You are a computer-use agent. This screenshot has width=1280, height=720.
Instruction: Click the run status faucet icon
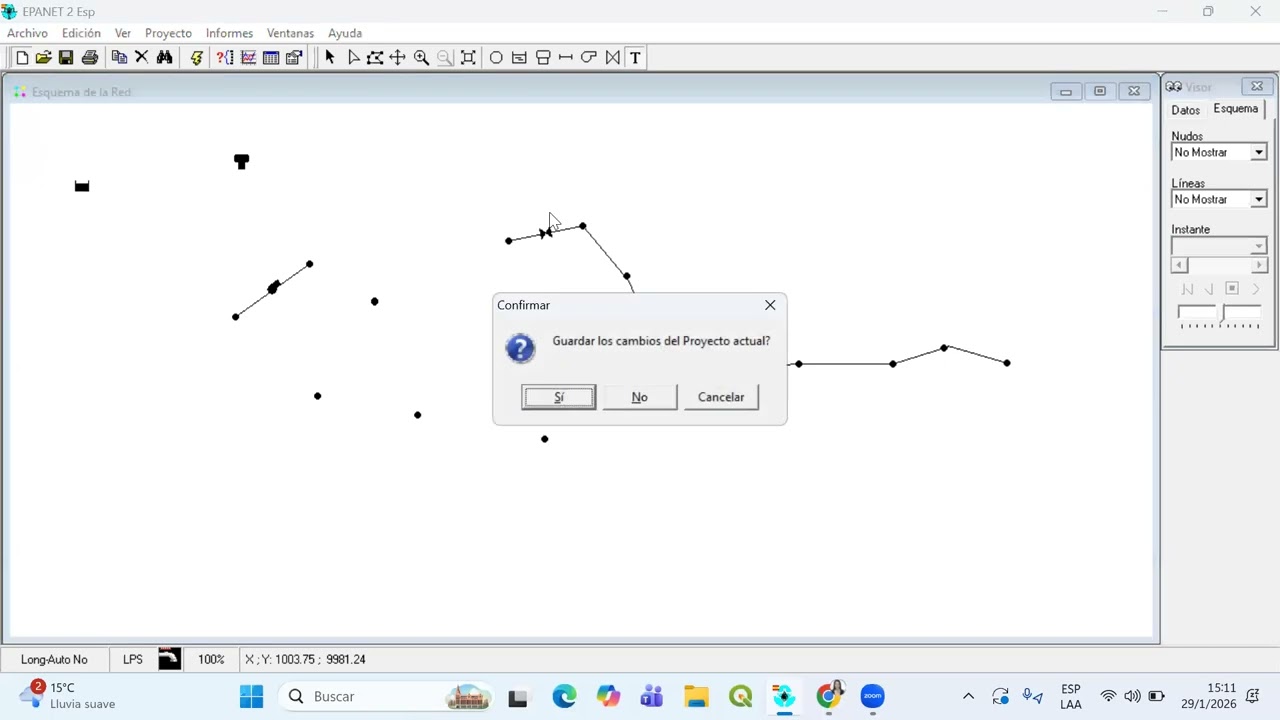(x=169, y=659)
